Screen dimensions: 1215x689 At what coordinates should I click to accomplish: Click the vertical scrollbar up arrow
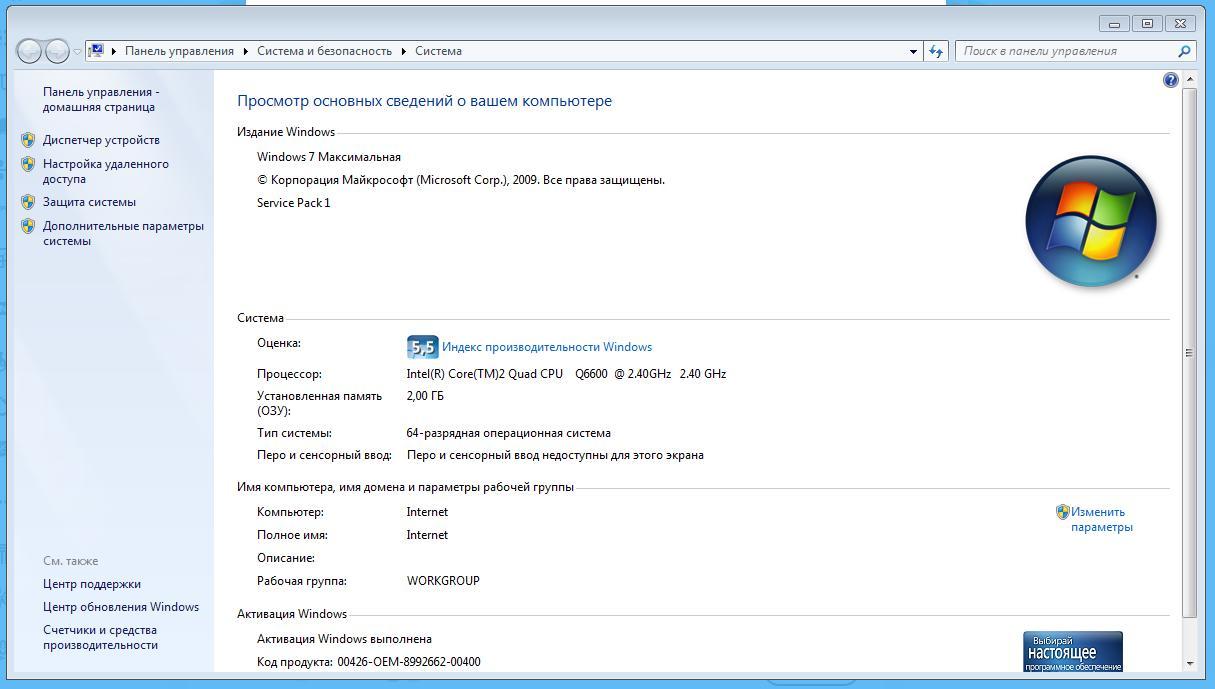(x=1189, y=80)
